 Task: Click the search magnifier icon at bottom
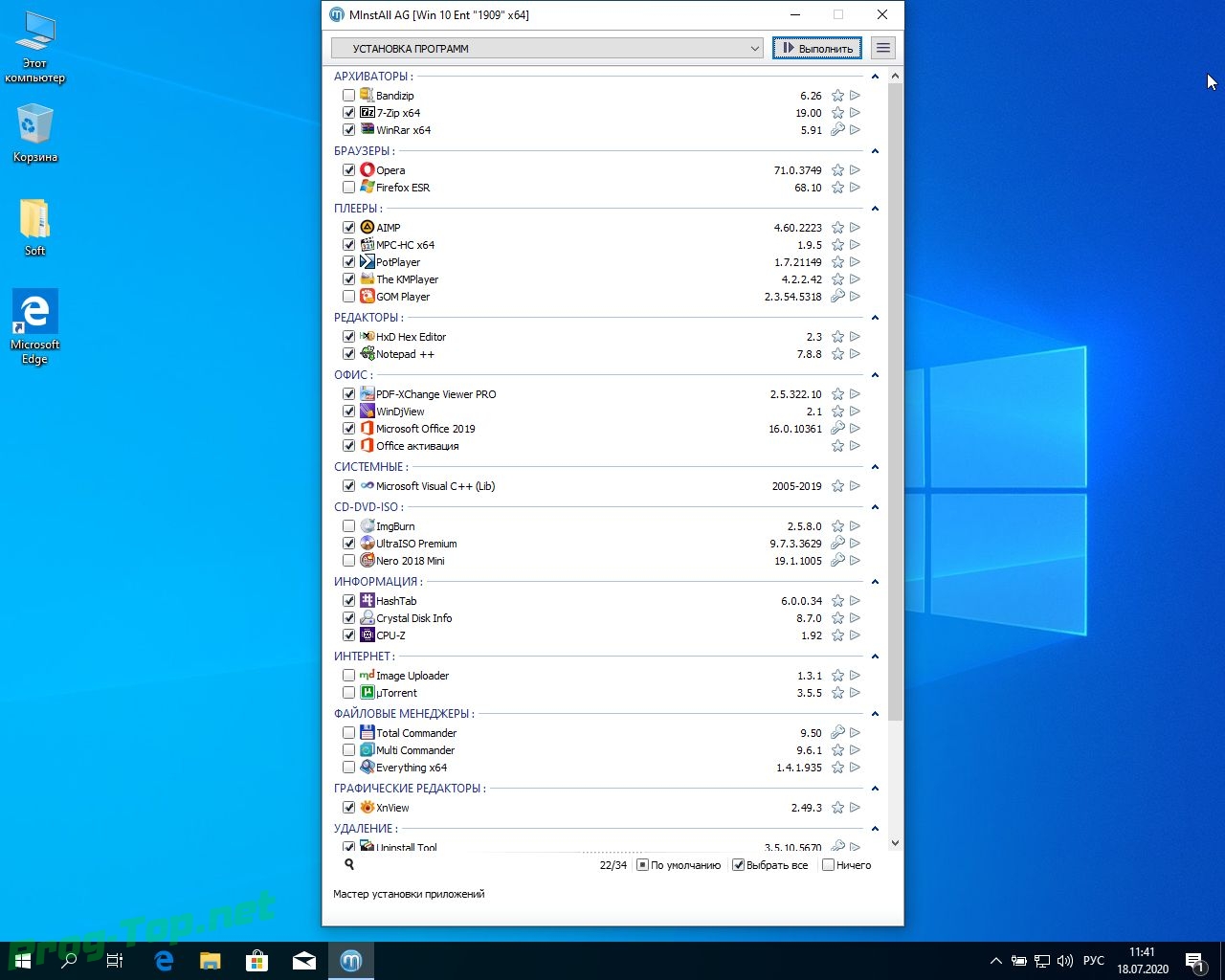[x=349, y=864]
